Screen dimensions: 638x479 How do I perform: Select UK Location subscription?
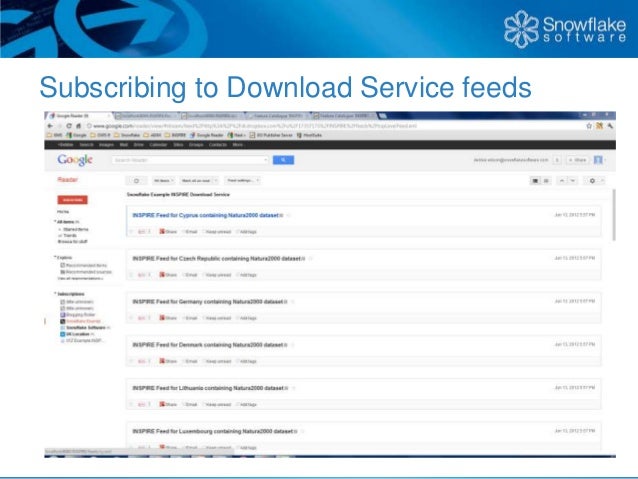tap(78, 334)
